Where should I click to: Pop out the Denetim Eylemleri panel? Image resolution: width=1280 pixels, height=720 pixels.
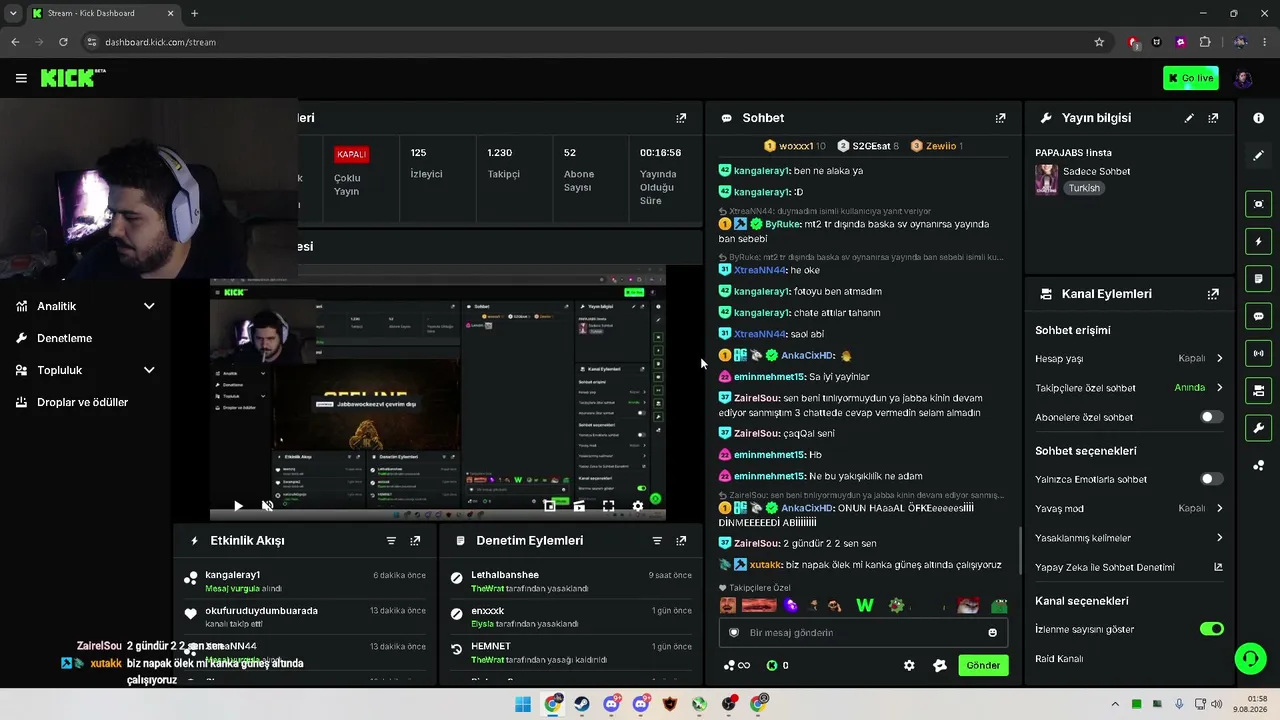click(x=681, y=541)
